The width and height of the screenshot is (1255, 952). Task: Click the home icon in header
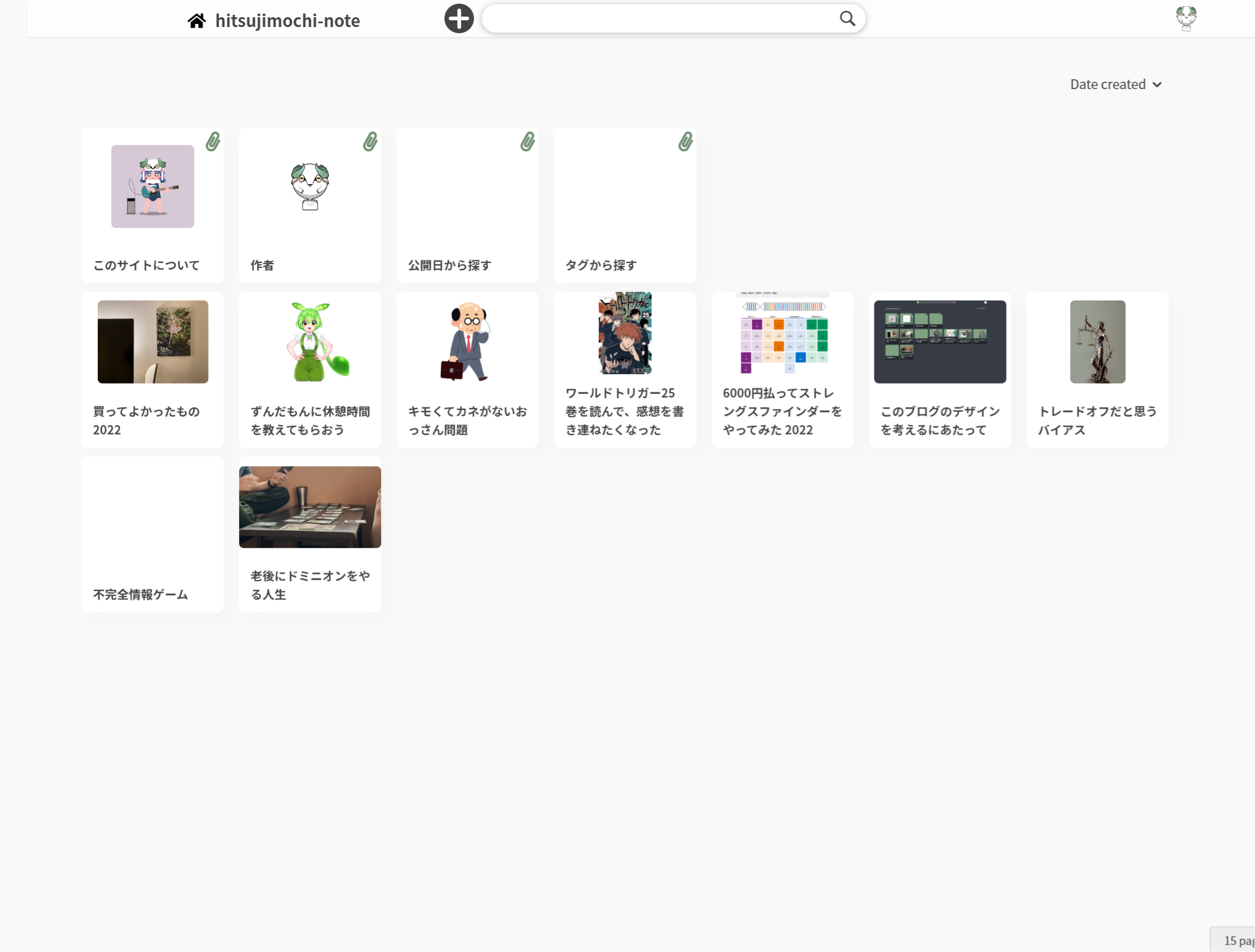197,21
